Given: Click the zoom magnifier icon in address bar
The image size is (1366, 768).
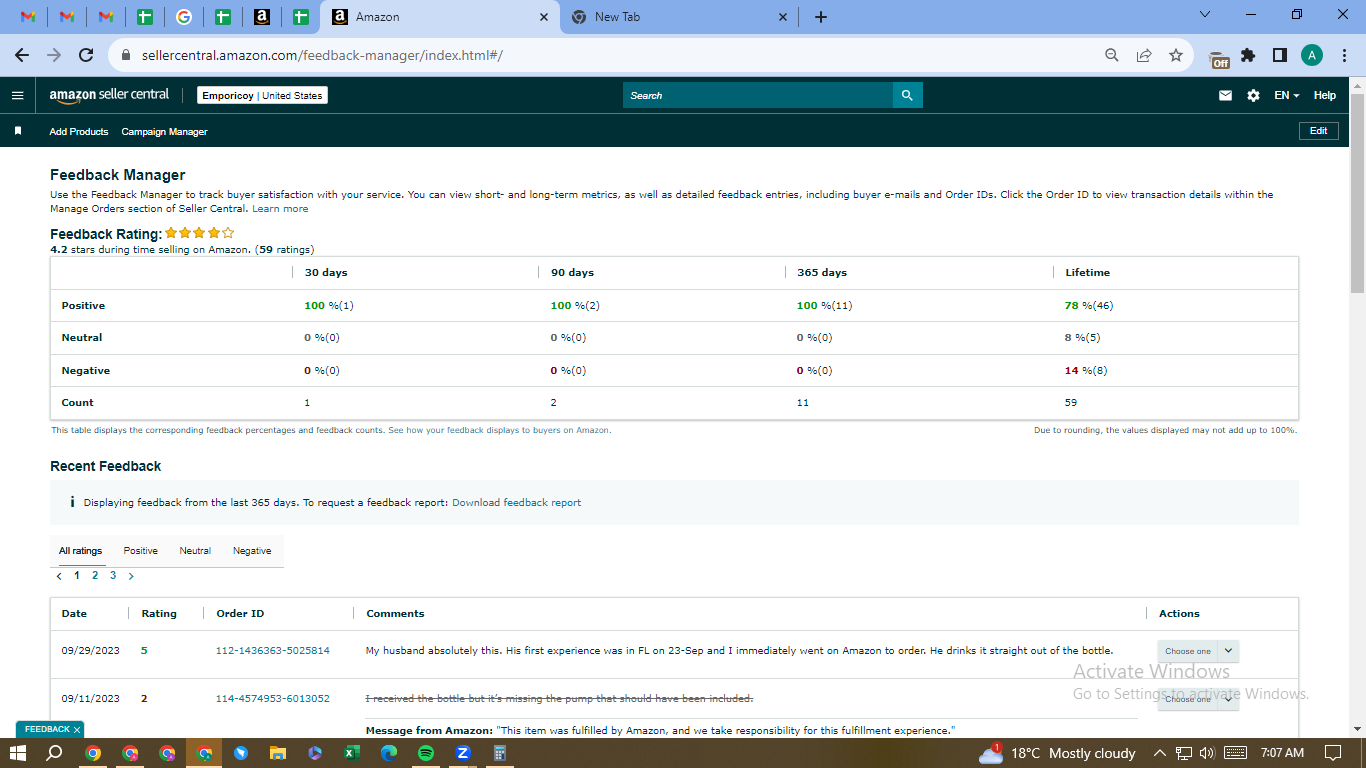Looking at the screenshot, I should coord(1111,56).
